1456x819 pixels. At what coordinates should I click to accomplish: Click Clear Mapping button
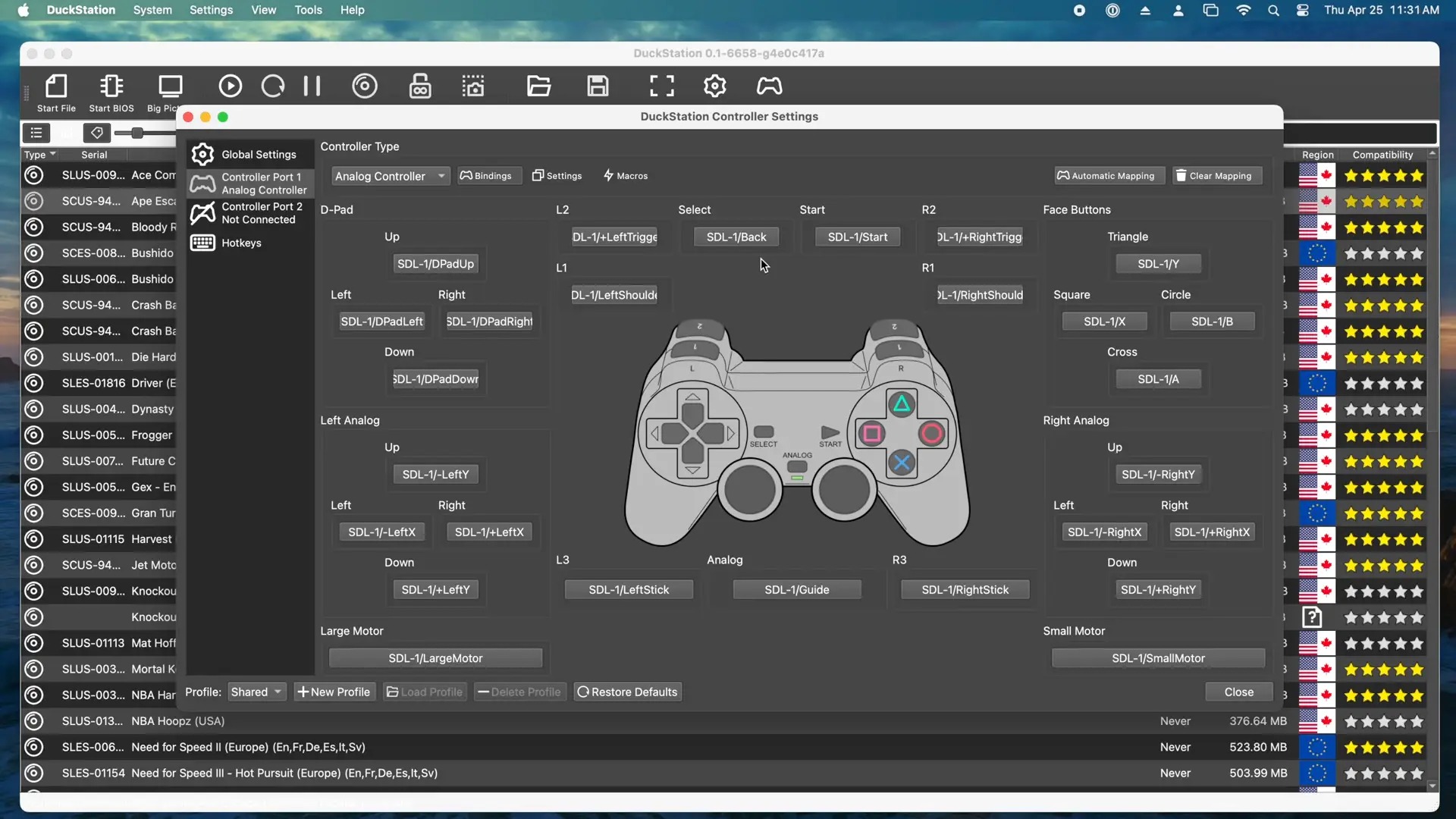pyautogui.click(x=1216, y=176)
